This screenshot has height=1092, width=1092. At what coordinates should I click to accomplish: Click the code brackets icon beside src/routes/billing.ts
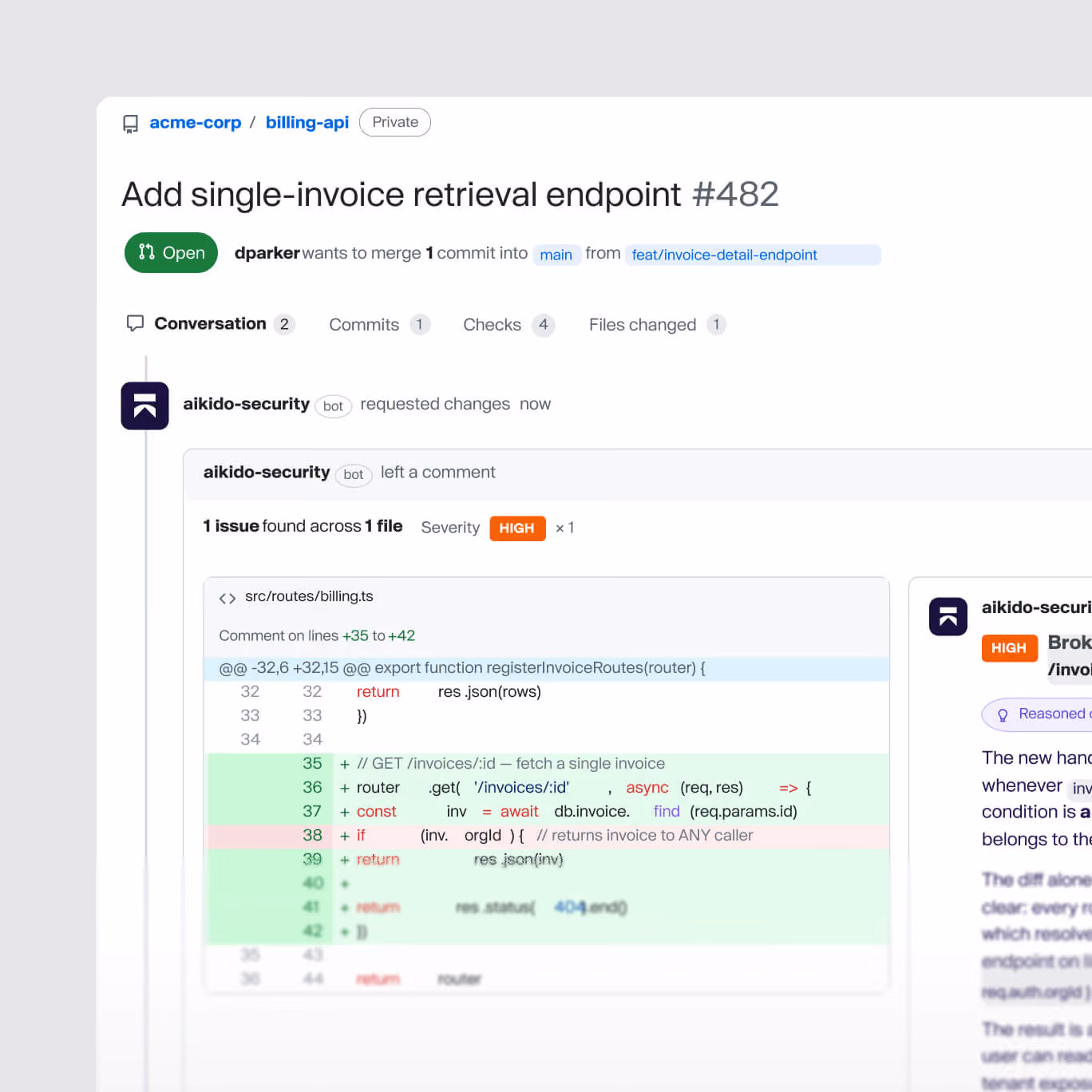point(227,598)
